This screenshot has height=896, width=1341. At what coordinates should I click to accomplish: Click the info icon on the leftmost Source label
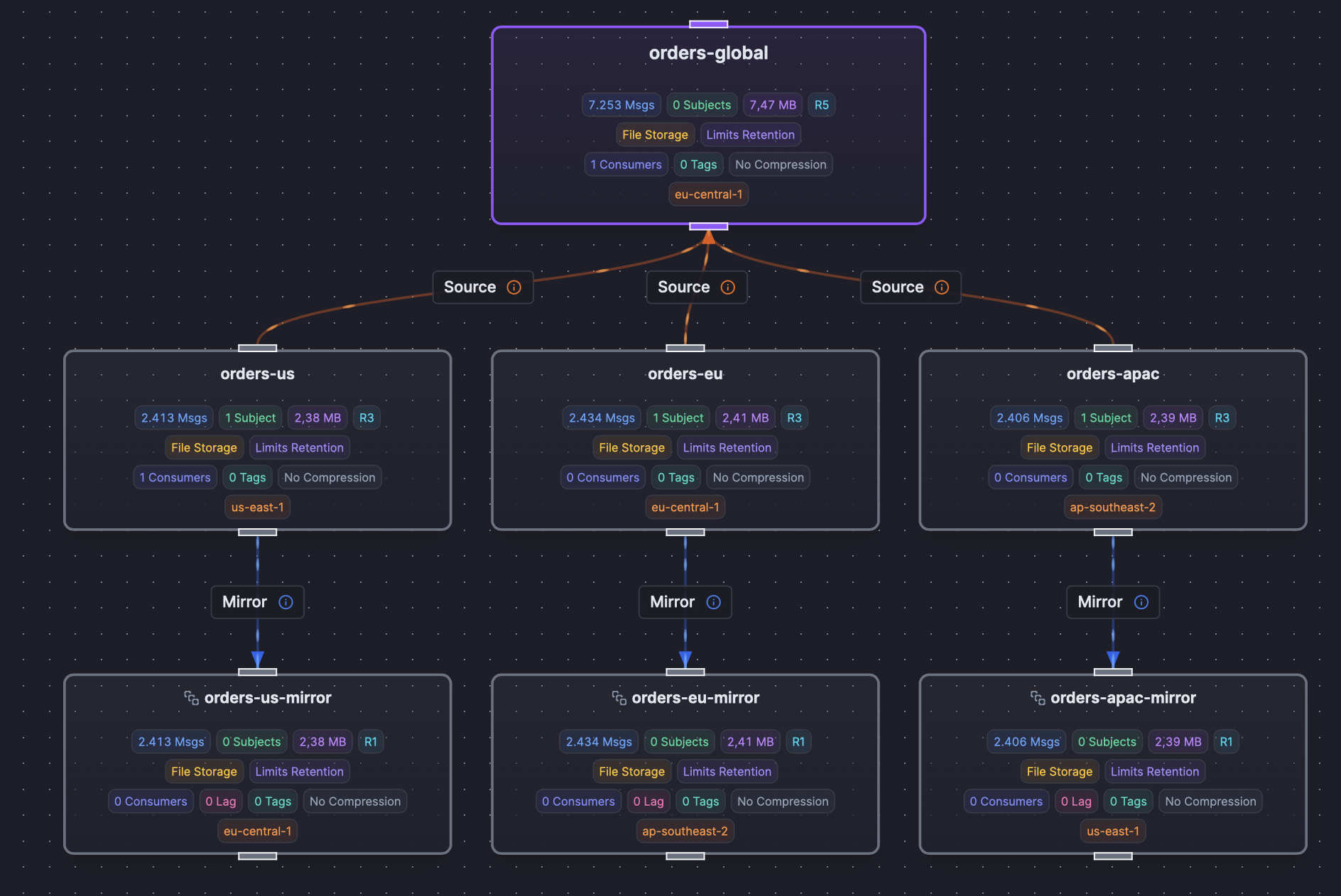coord(514,287)
